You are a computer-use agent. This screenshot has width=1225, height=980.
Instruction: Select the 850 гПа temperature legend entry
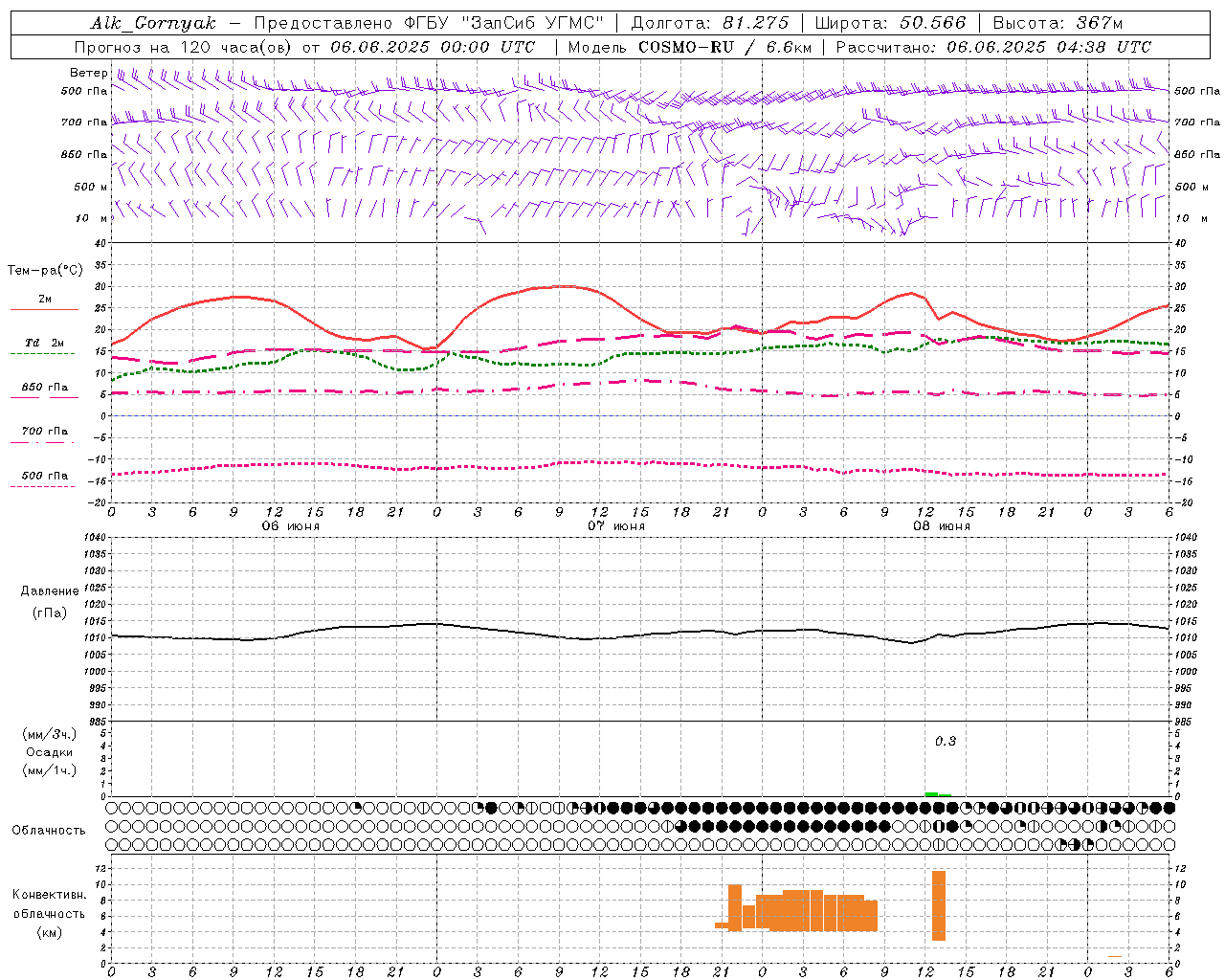[x=45, y=388]
